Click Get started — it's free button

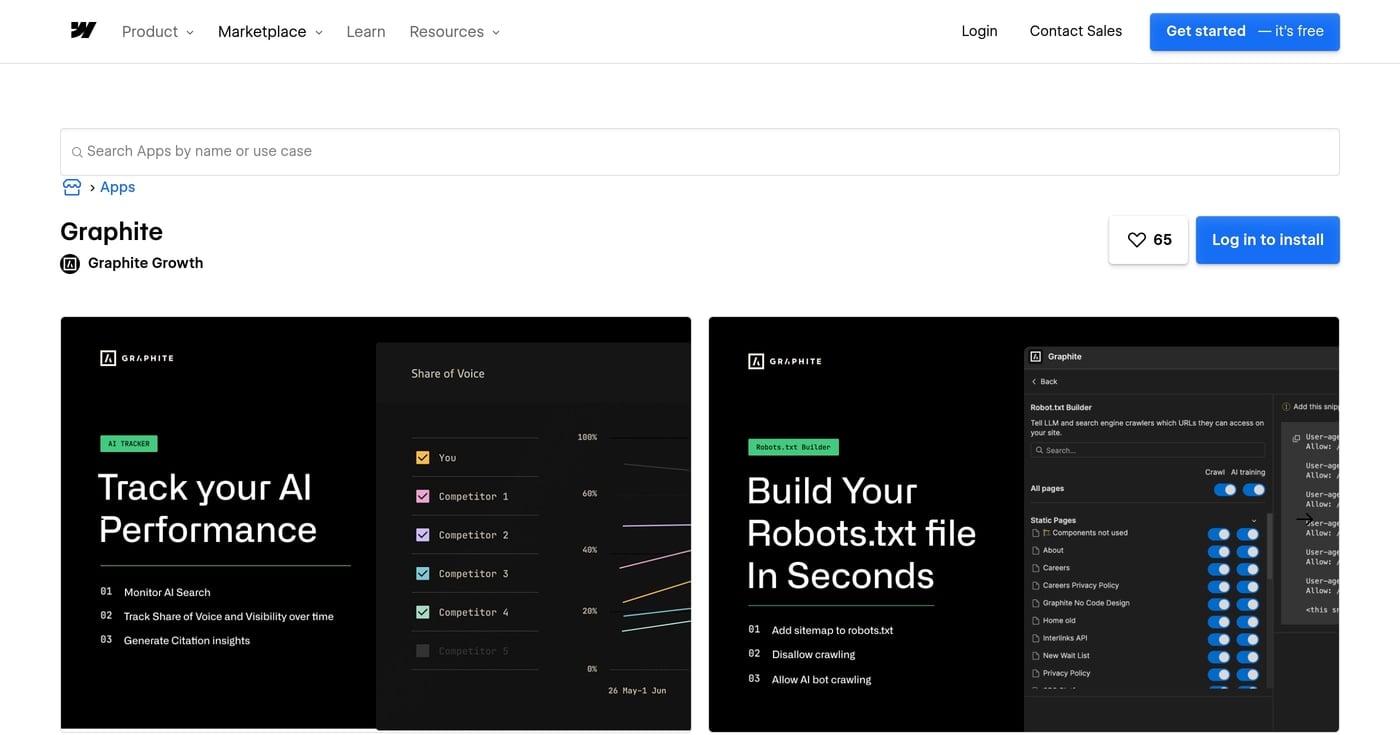click(1245, 32)
